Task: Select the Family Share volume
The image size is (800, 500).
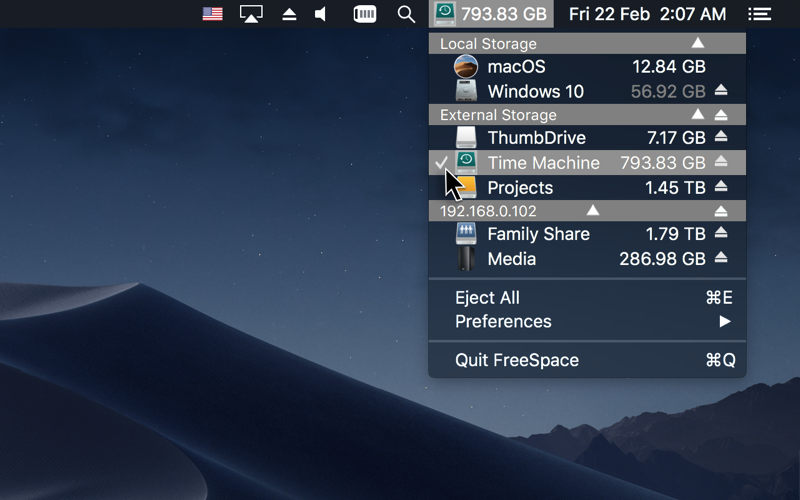Action: pos(587,234)
